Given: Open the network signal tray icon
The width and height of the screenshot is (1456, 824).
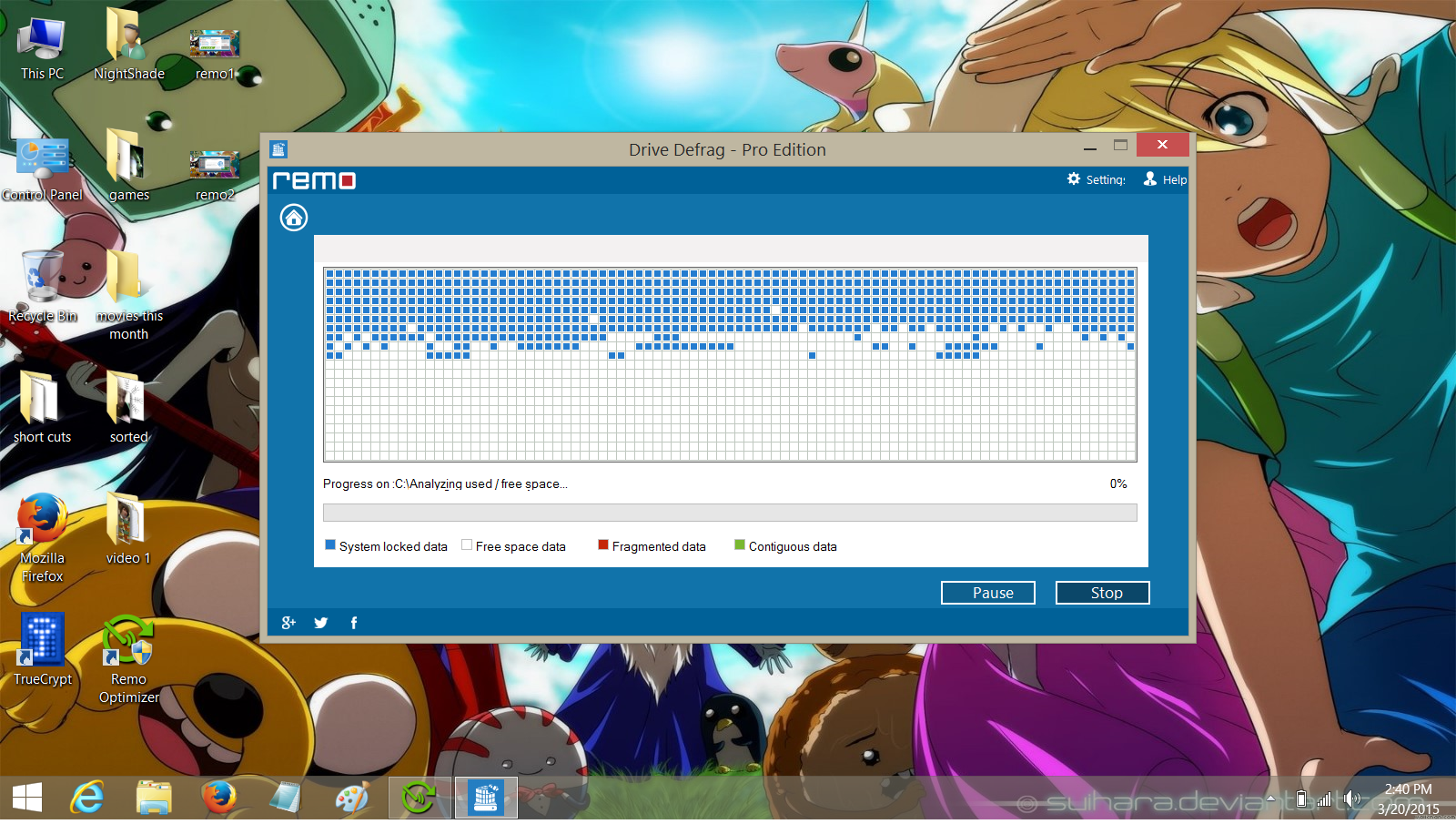Looking at the screenshot, I should 1325,799.
